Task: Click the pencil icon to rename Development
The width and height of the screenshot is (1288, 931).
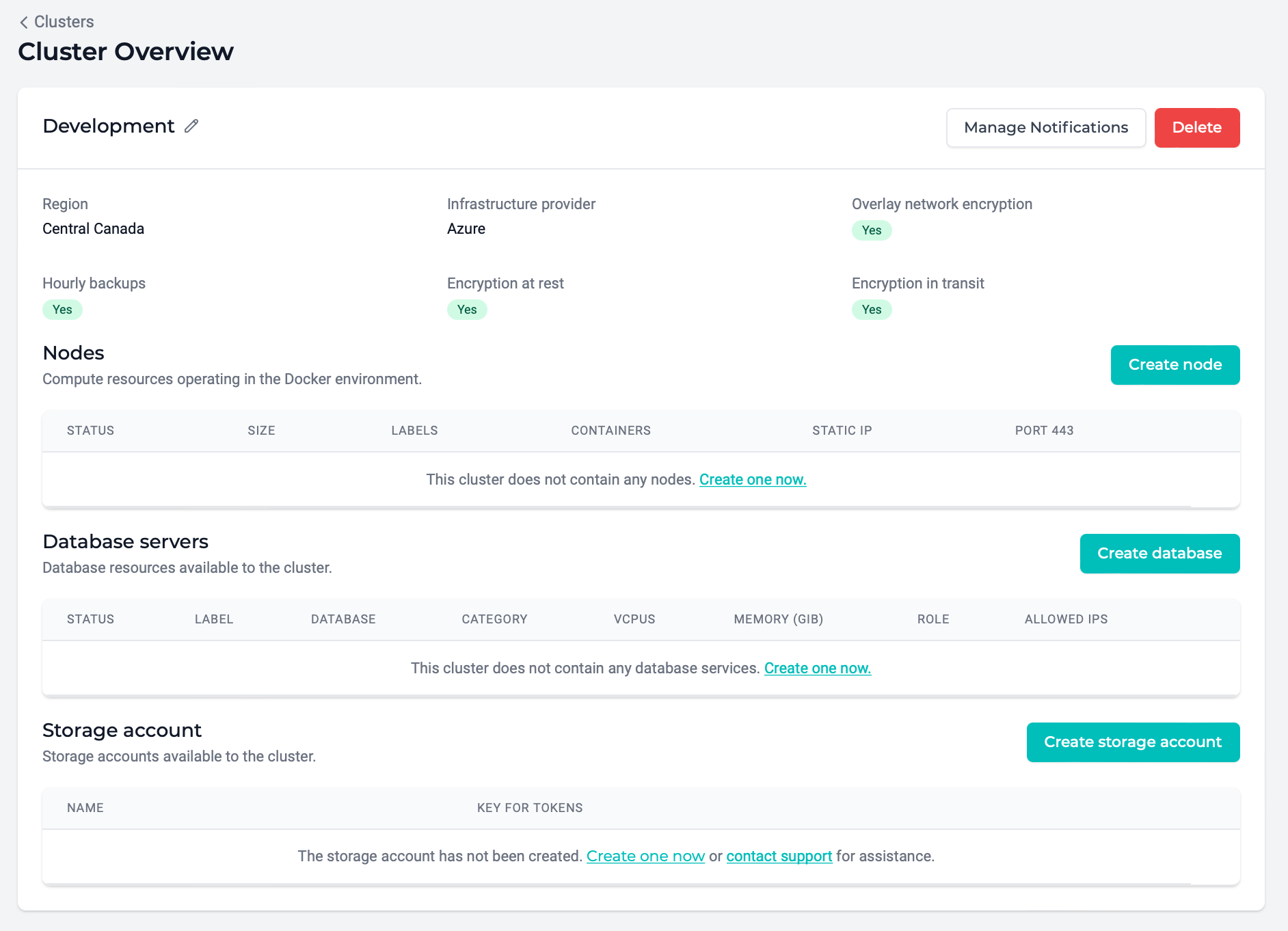Action: [x=191, y=126]
